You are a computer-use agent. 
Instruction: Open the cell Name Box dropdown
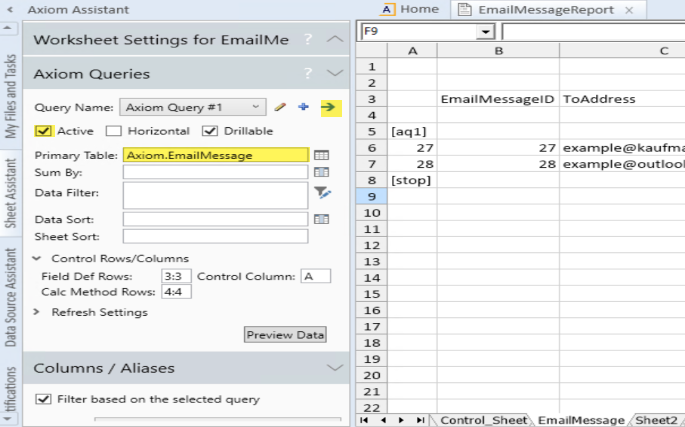tap(485, 31)
